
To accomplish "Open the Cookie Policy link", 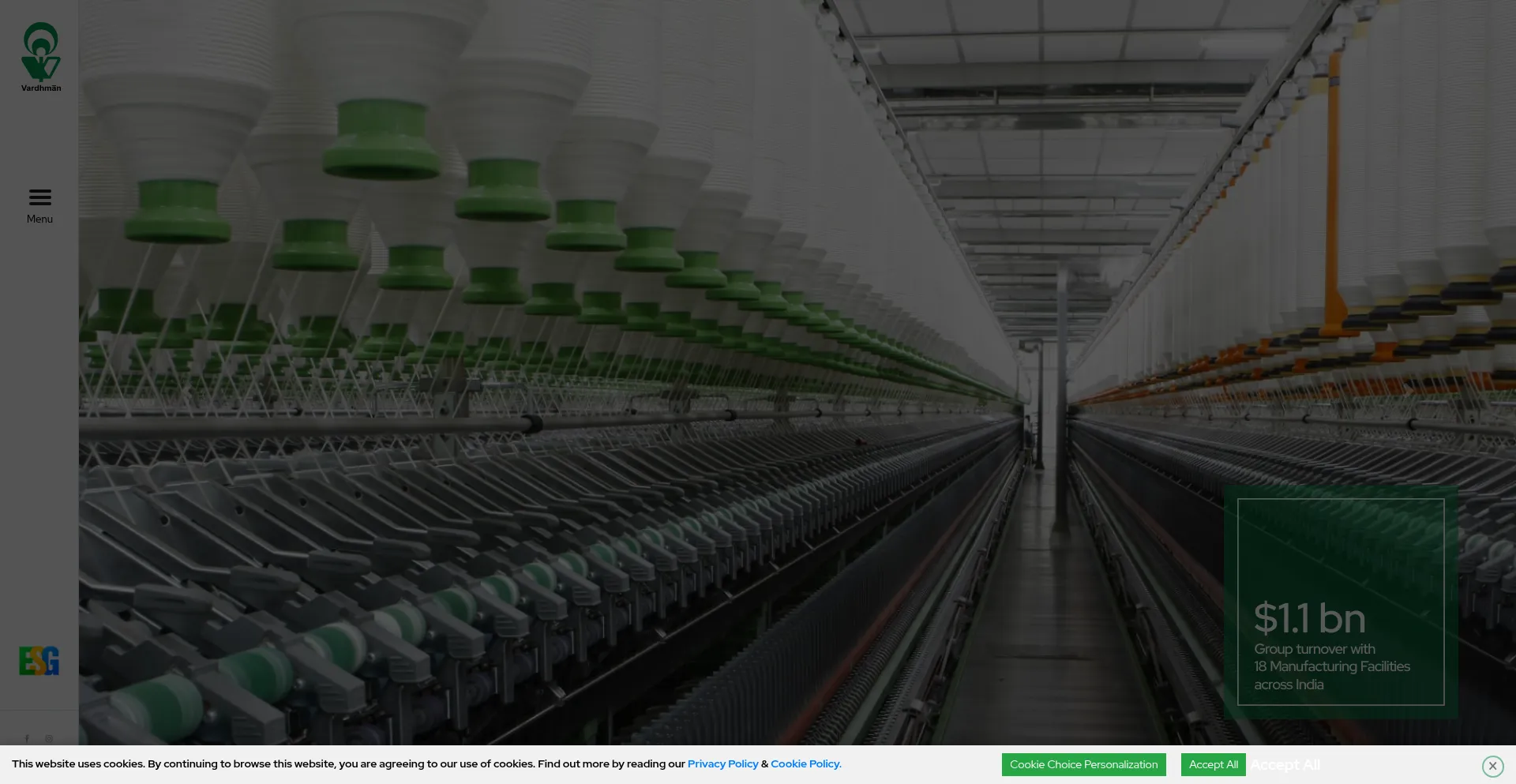I will coord(806,763).
